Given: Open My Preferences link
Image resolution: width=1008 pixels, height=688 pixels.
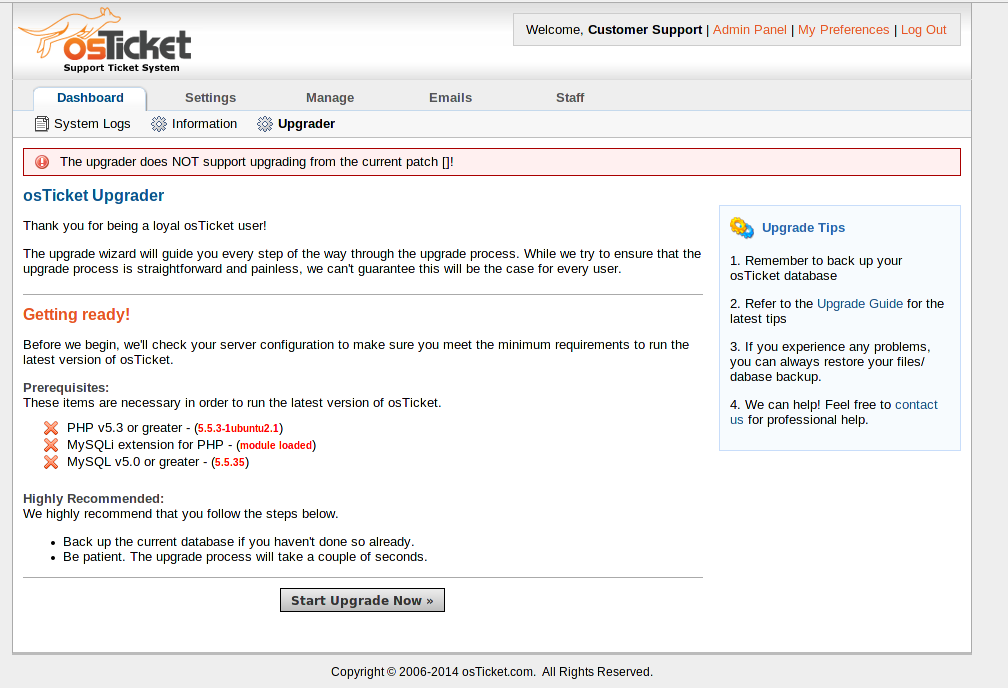Looking at the screenshot, I should pyautogui.click(x=843, y=30).
